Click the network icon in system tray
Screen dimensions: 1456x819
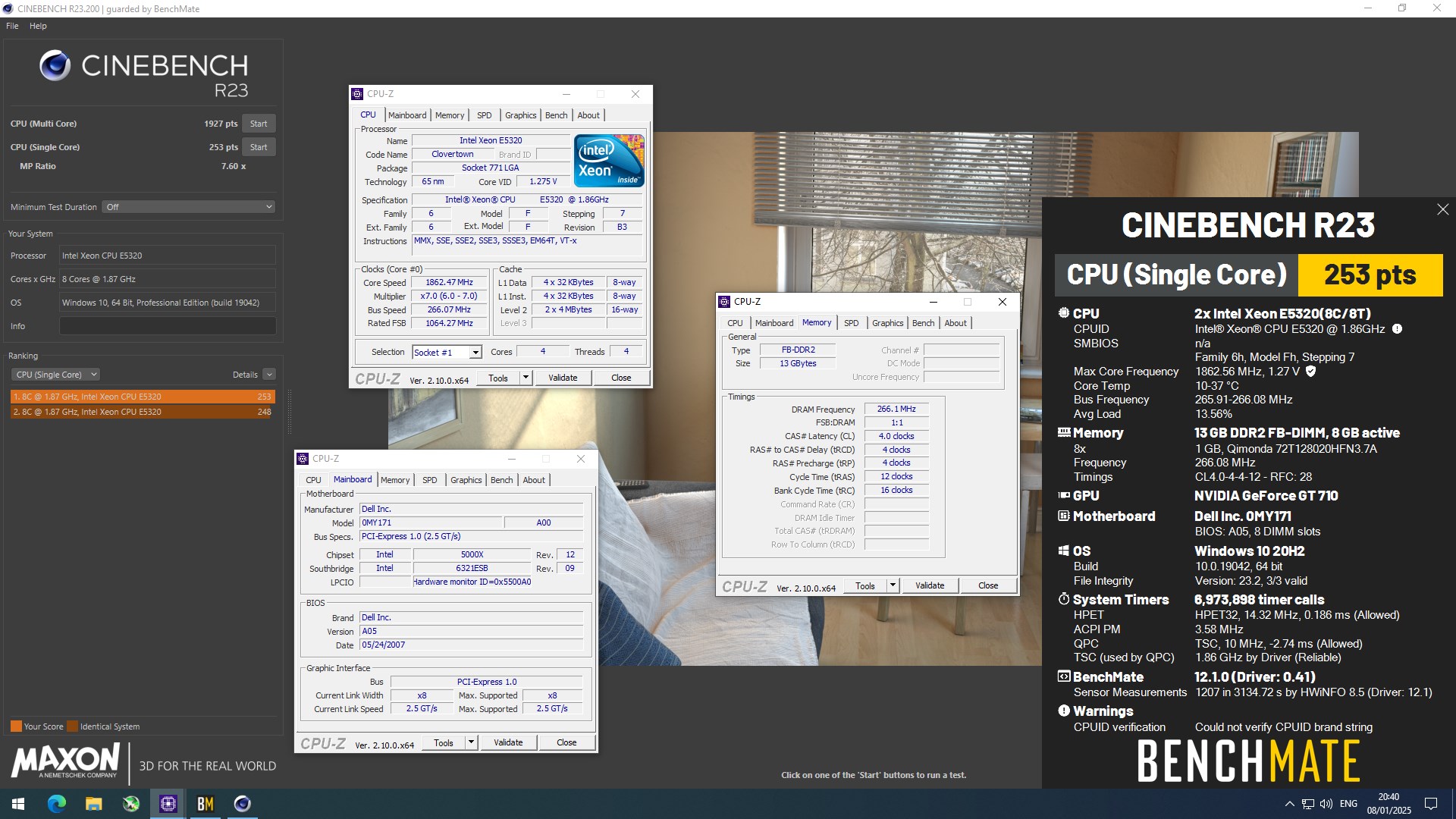pyautogui.click(x=1308, y=804)
